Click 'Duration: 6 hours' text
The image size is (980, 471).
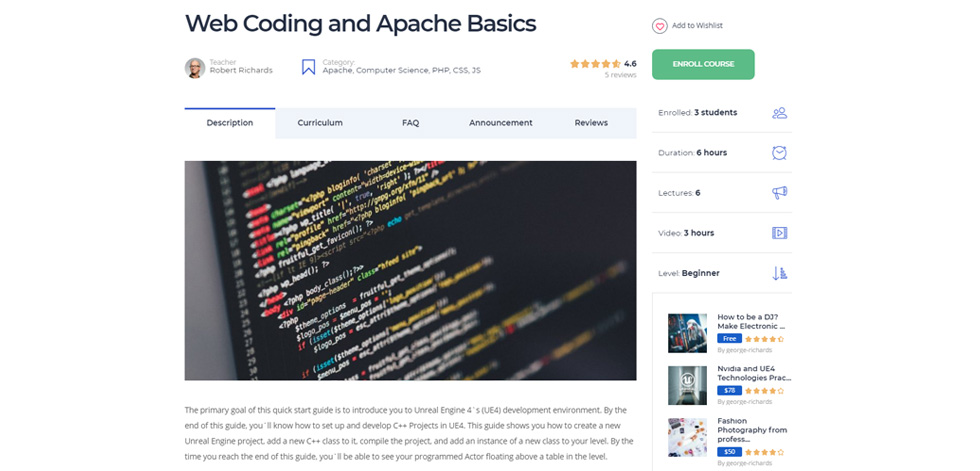click(692, 153)
